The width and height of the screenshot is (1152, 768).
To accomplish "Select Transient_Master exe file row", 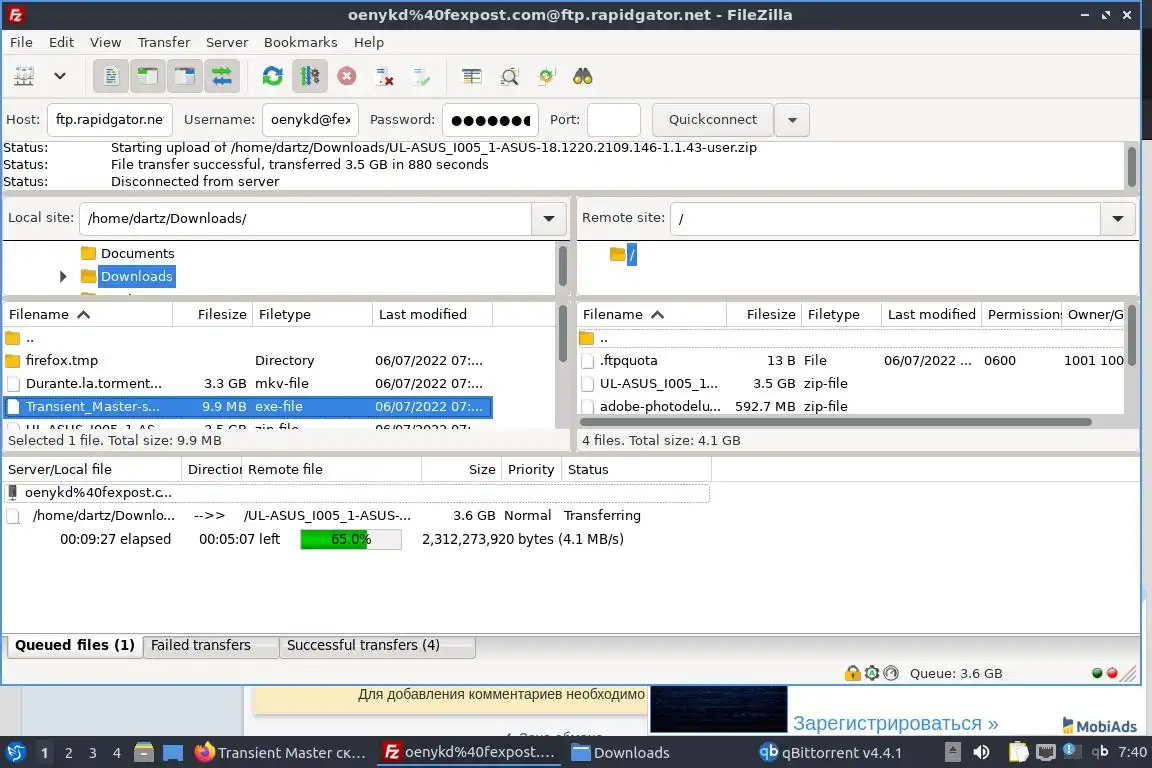I will click(x=248, y=406).
